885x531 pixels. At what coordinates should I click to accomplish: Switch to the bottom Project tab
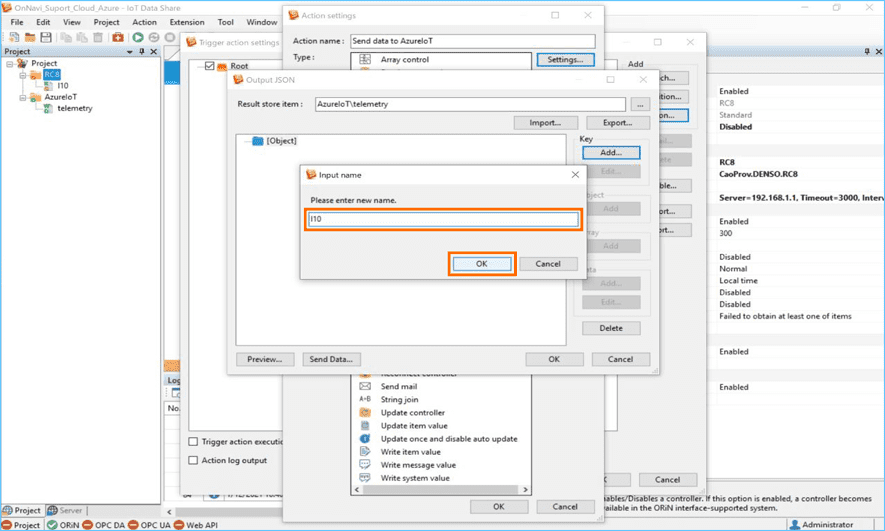point(22,510)
